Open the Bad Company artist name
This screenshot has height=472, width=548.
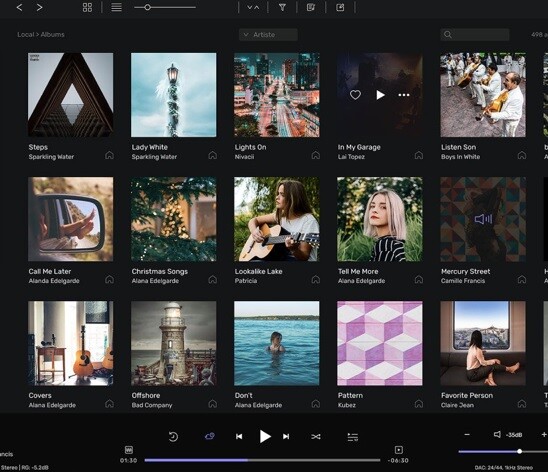click(152, 405)
